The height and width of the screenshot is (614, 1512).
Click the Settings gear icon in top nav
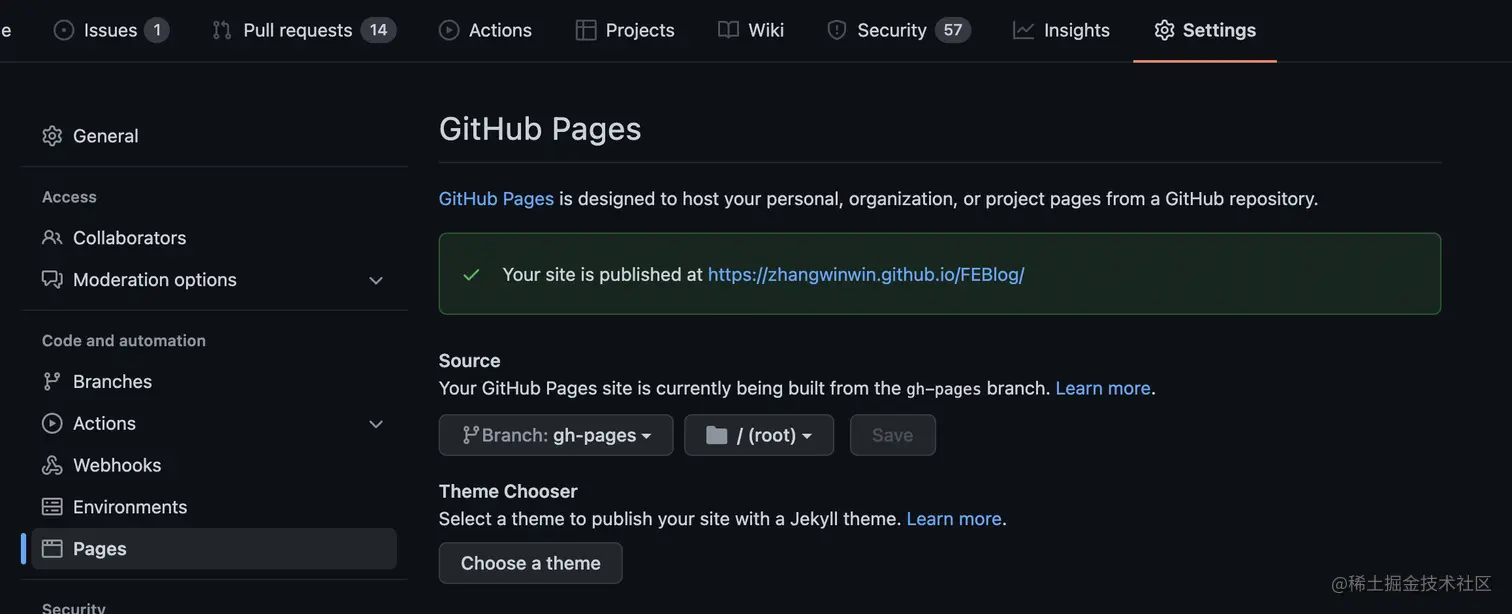1164,30
